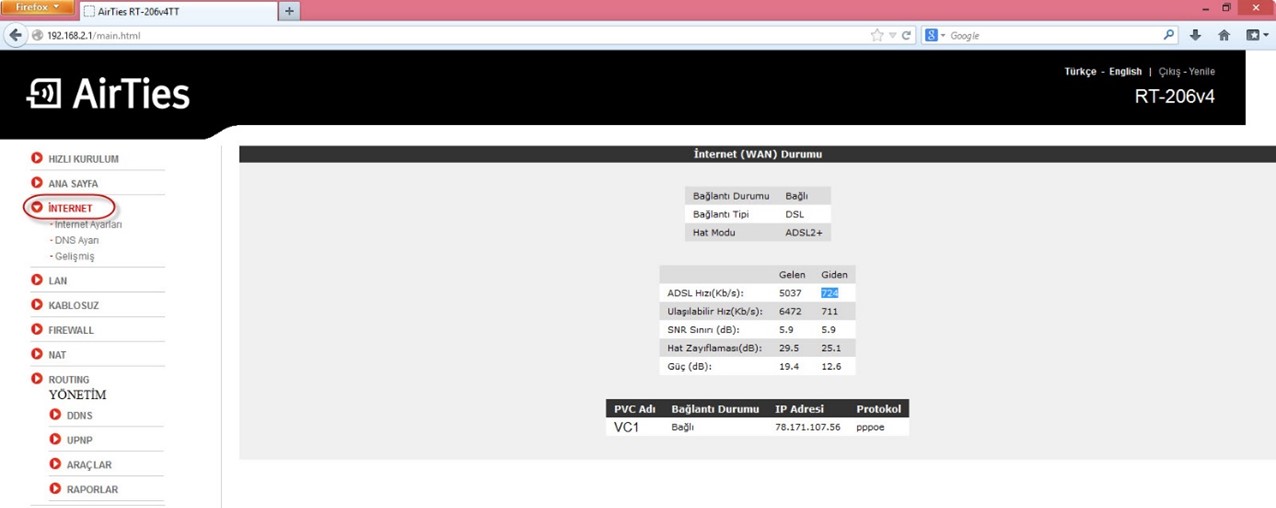Screen dimensions: 1276x508
Task: Open RAPORLAR menu
Action: [92, 489]
